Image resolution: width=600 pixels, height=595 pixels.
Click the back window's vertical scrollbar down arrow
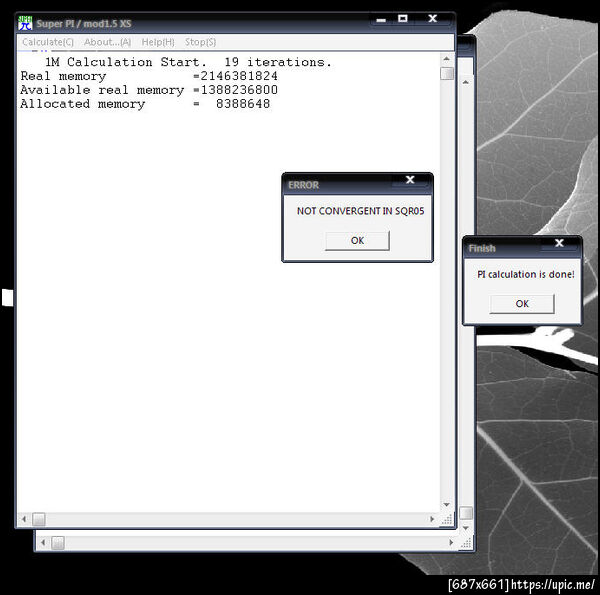(x=466, y=528)
